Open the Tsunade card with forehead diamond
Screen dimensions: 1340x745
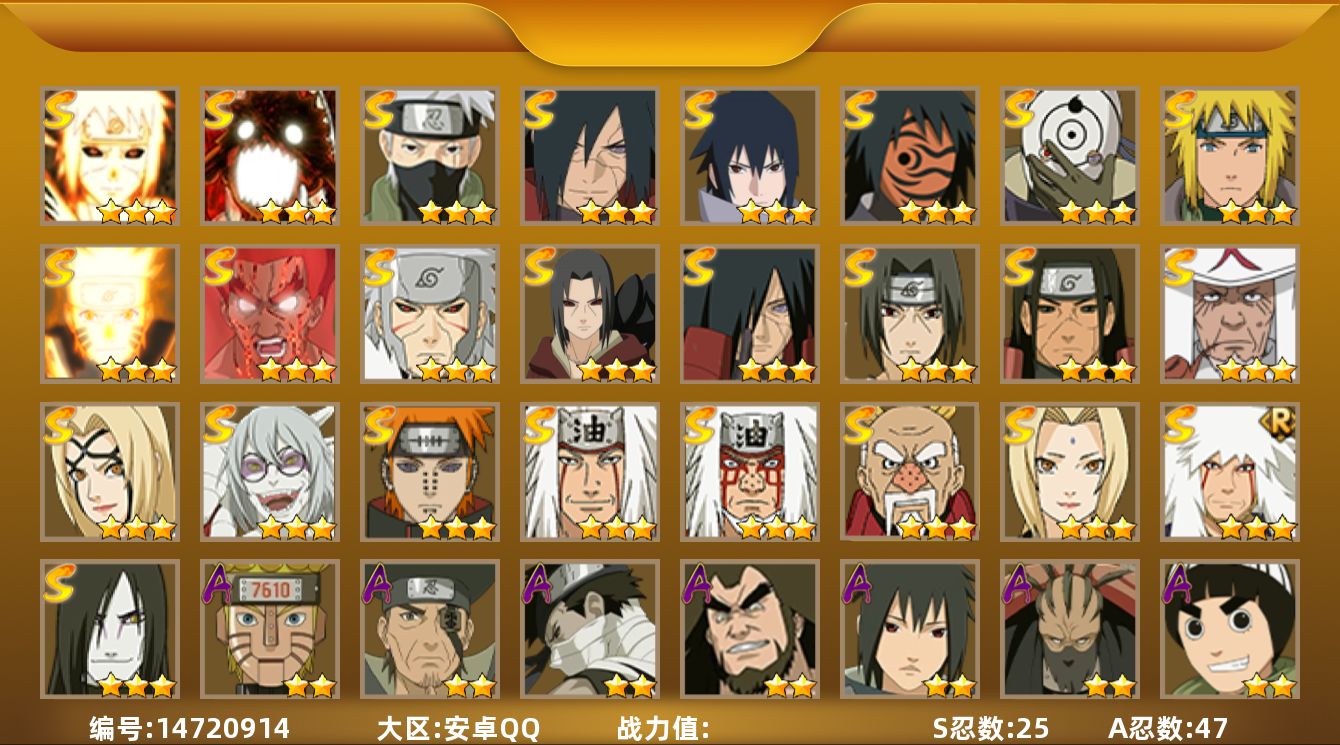point(1069,471)
